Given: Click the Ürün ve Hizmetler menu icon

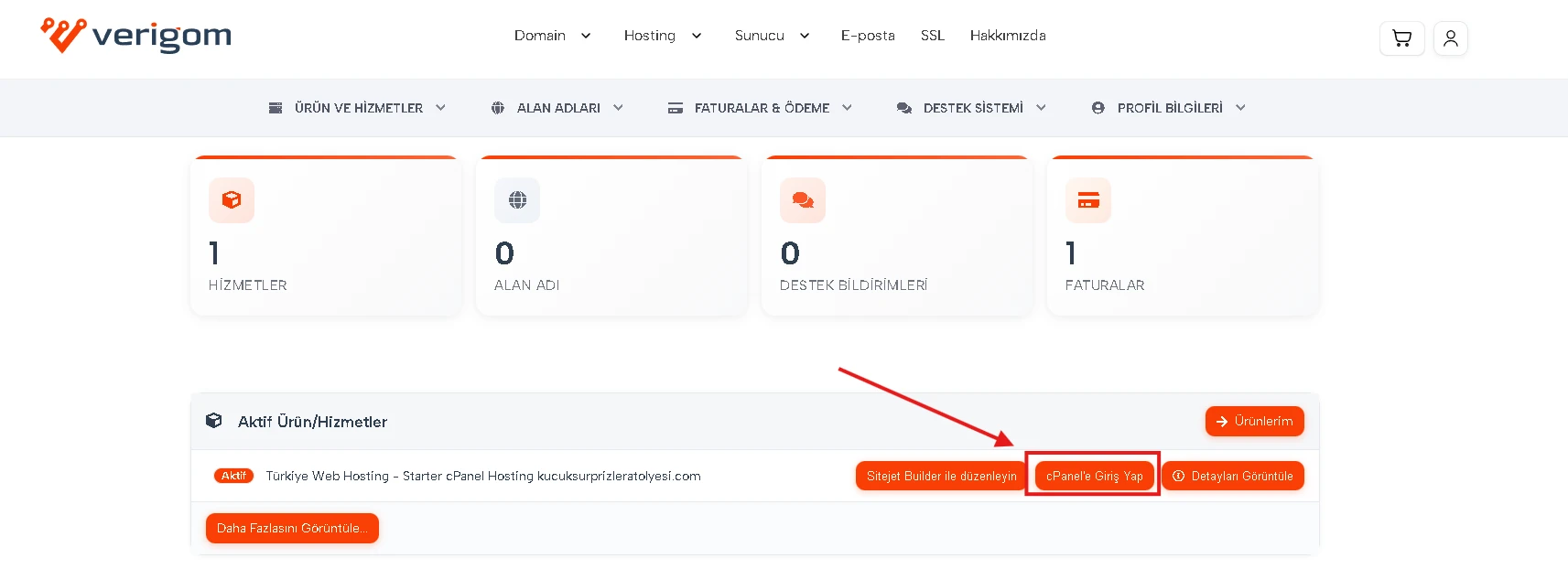Looking at the screenshot, I should 276,108.
